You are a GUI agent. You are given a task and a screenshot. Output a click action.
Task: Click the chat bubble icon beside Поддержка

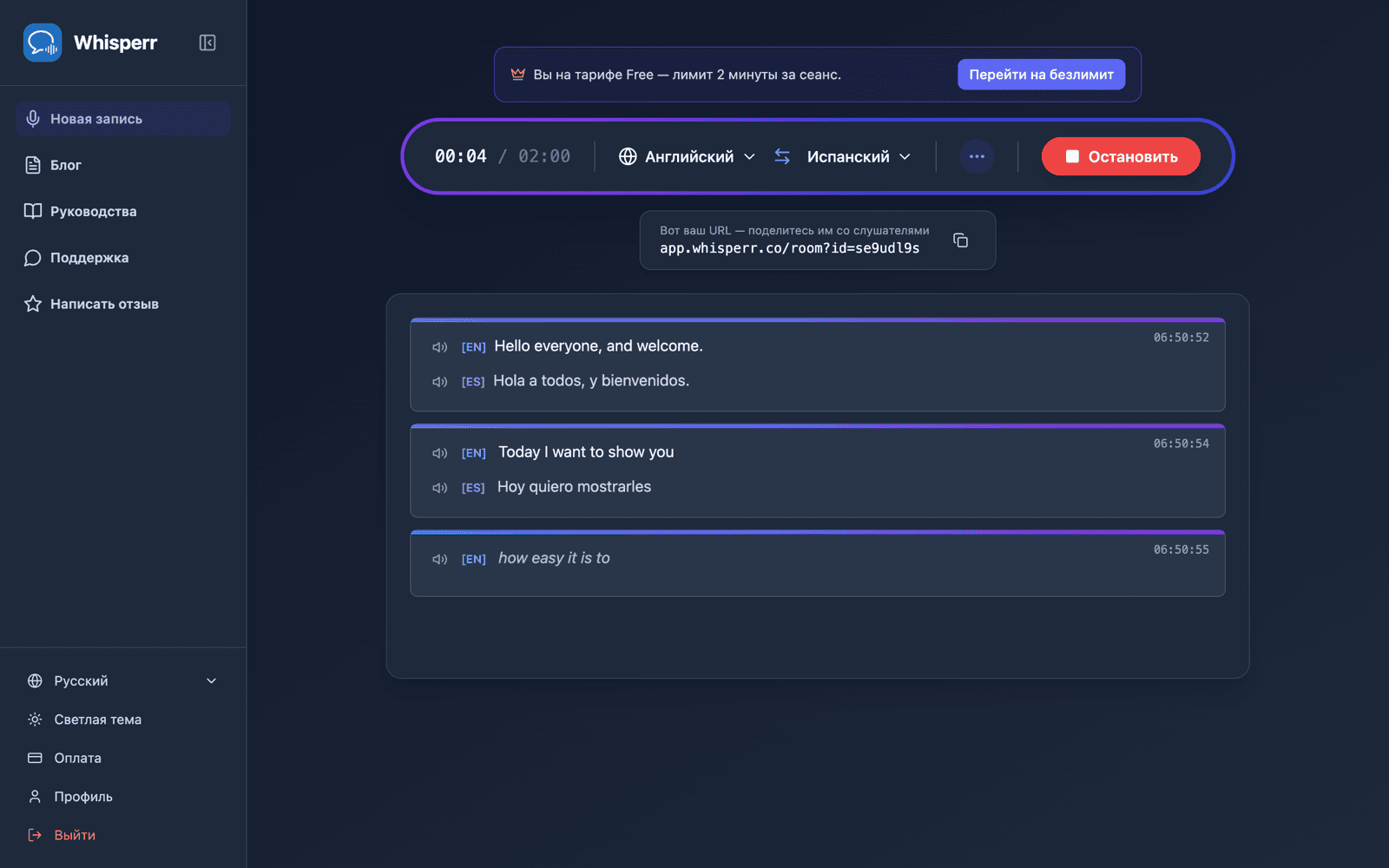33,258
